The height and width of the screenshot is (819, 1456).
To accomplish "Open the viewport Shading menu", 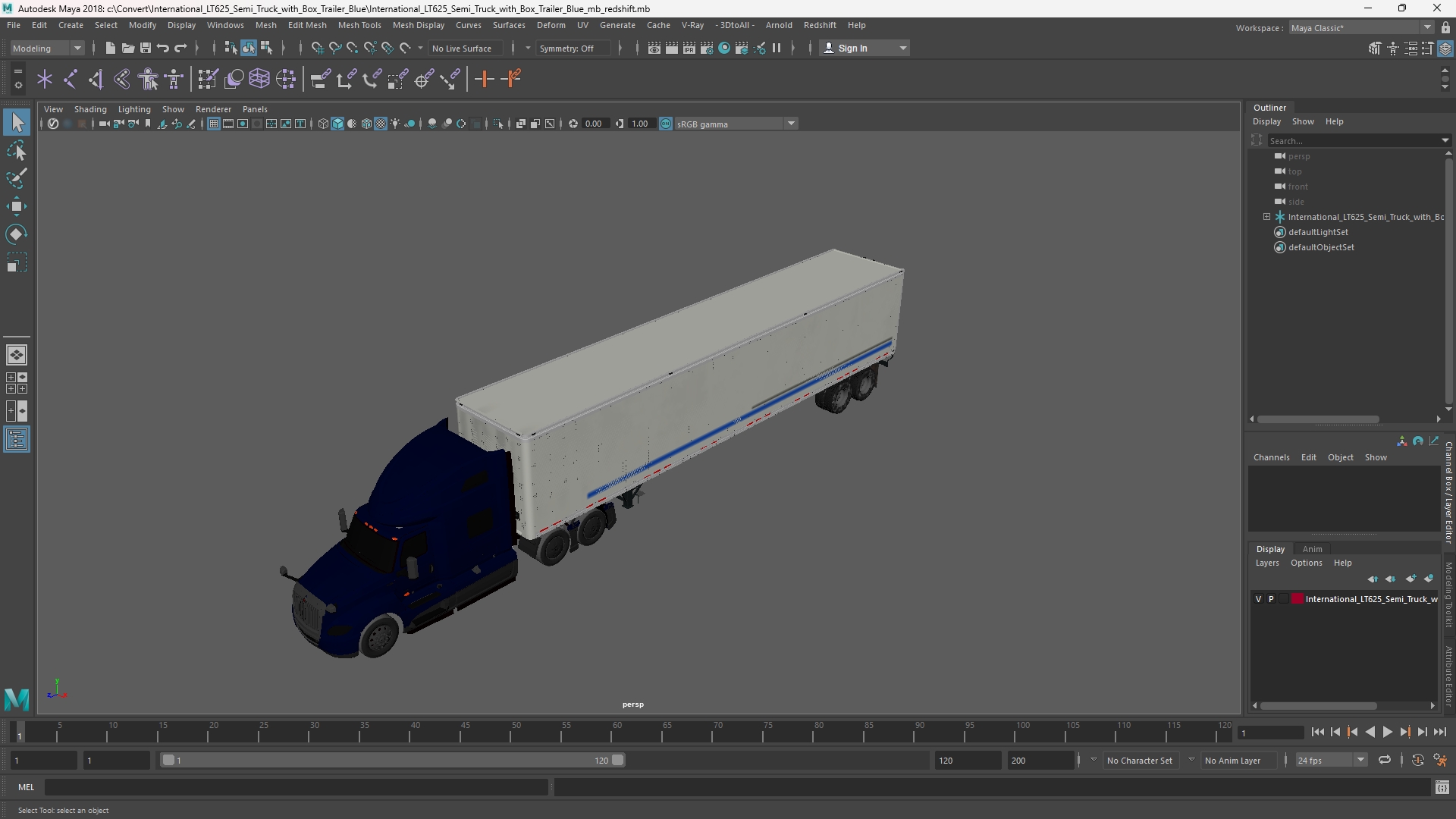I will 90,109.
